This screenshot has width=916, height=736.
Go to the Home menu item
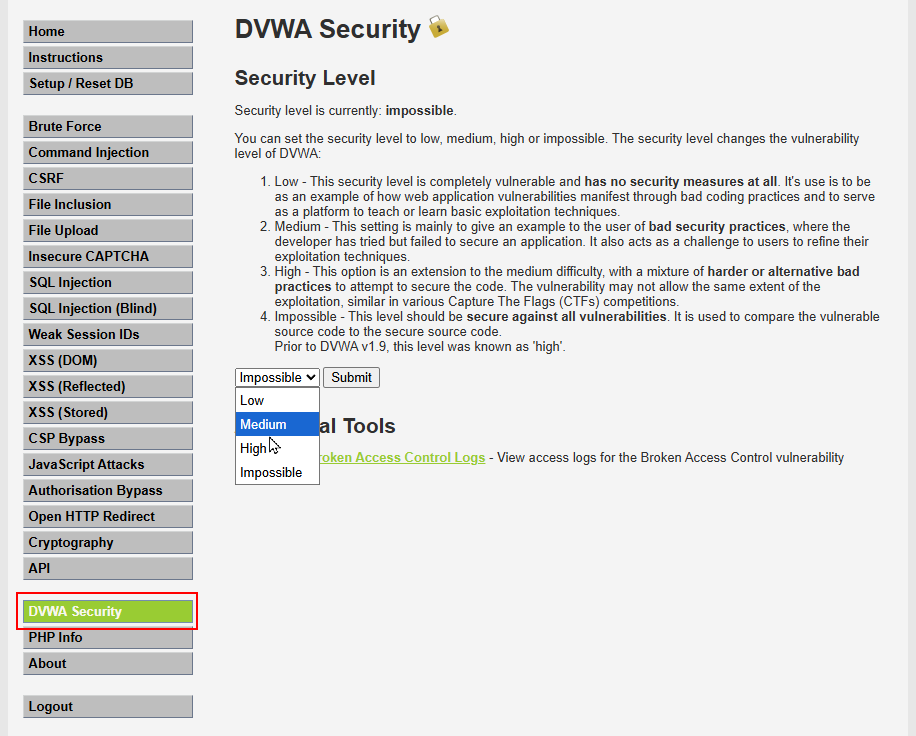(108, 32)
